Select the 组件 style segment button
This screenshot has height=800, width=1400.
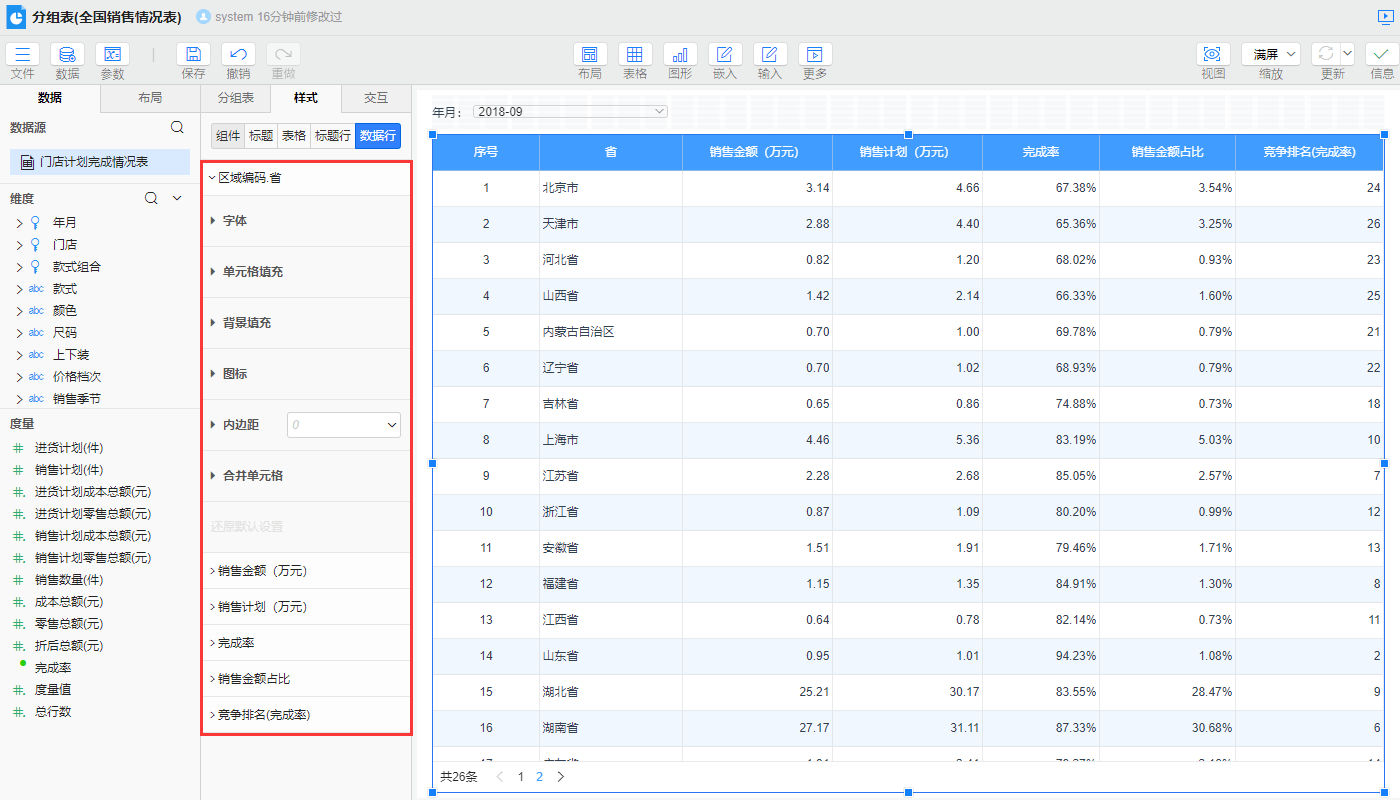(x=228, y=136)
